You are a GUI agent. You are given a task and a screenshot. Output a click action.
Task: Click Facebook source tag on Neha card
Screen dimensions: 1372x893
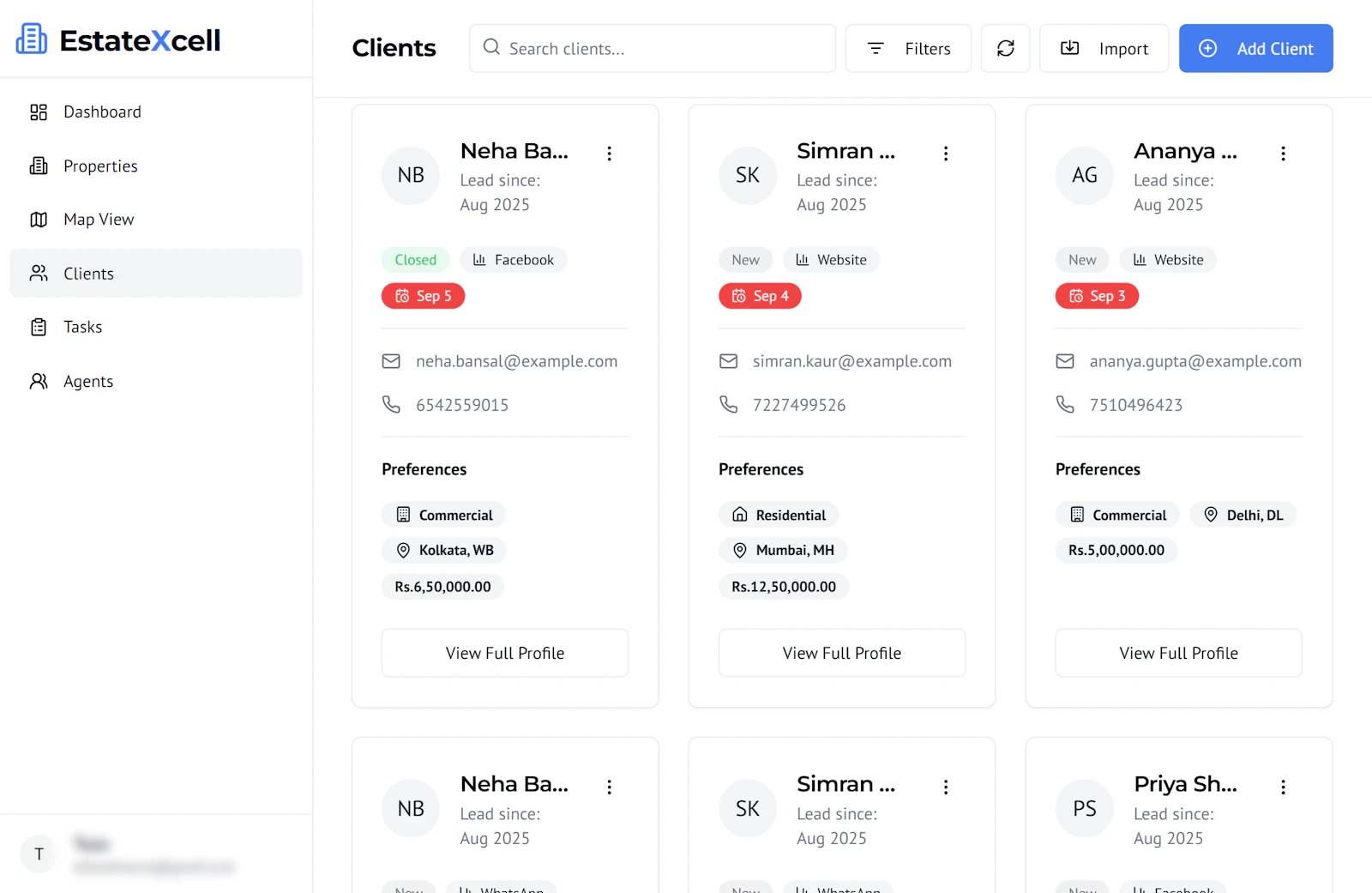[513, 260]
